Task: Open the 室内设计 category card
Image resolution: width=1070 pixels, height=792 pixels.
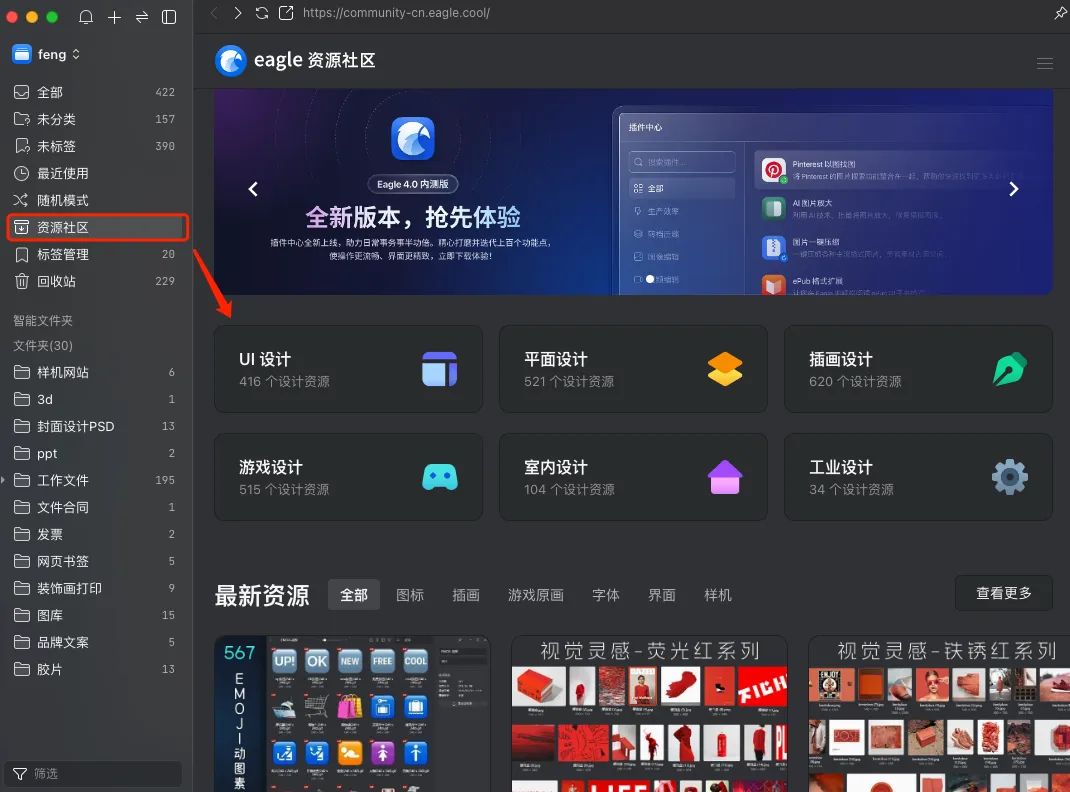Action: [x=633, y=478]
